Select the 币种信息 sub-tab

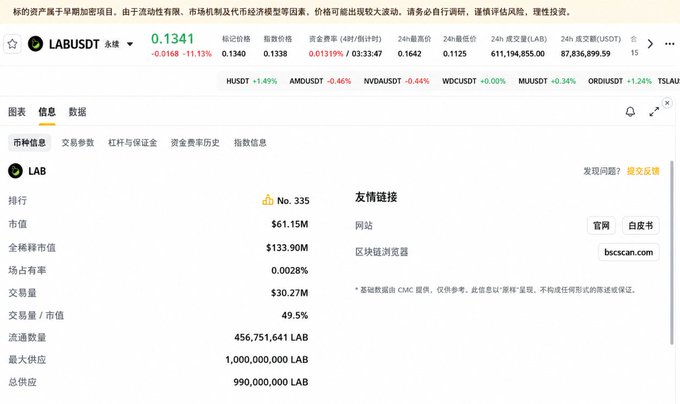tap(29, 143)
